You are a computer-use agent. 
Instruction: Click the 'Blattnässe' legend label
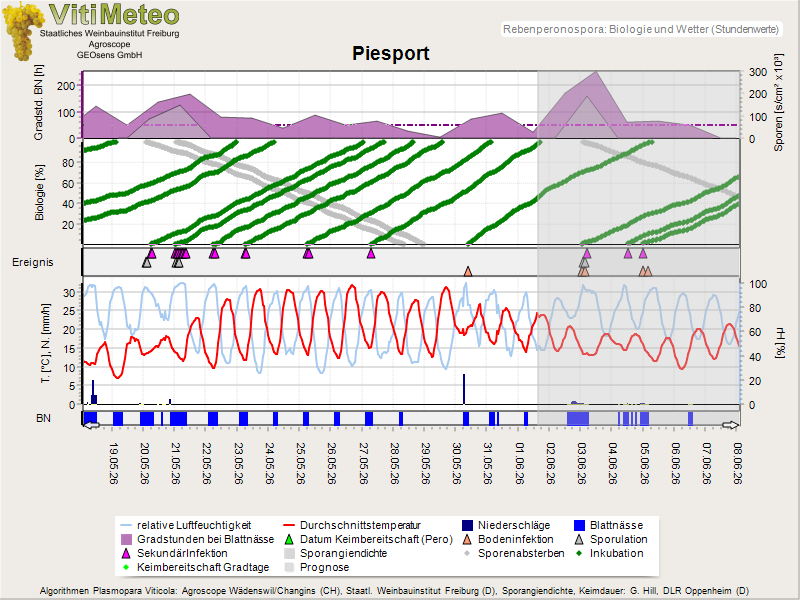tap(616, 525)
